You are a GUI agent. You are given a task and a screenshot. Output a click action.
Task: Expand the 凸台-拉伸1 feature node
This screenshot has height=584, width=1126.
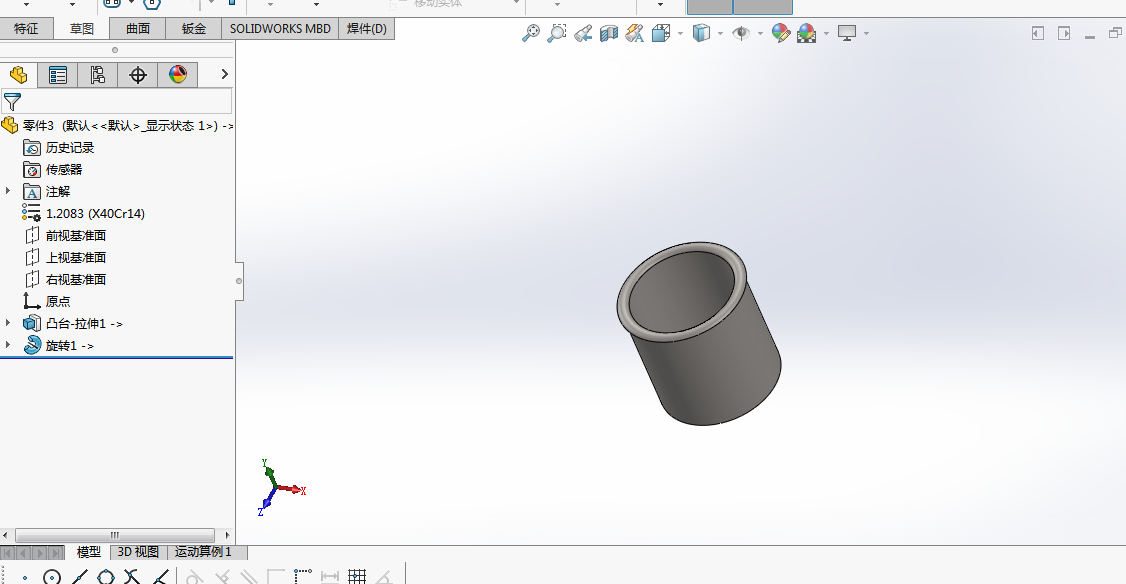point(8,323)
